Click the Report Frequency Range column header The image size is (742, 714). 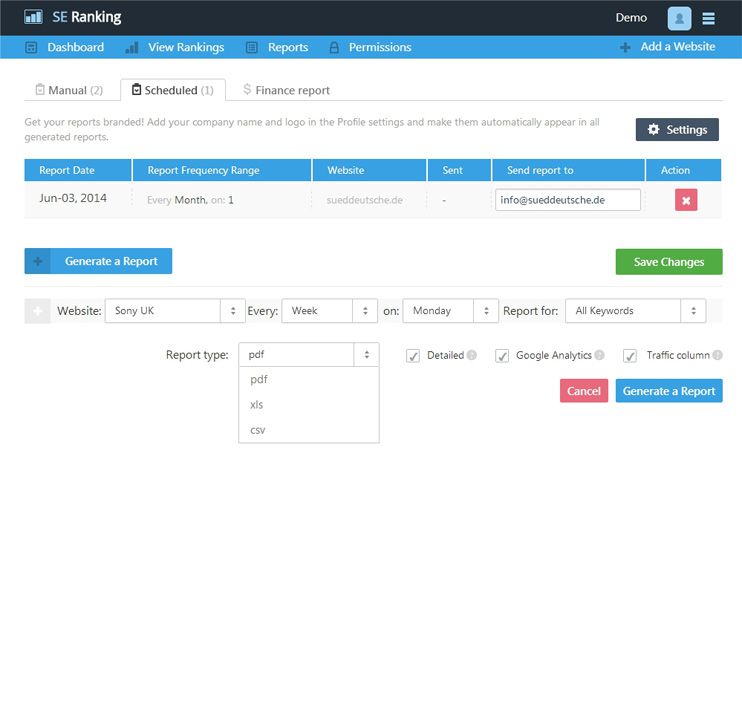point(222,170)
